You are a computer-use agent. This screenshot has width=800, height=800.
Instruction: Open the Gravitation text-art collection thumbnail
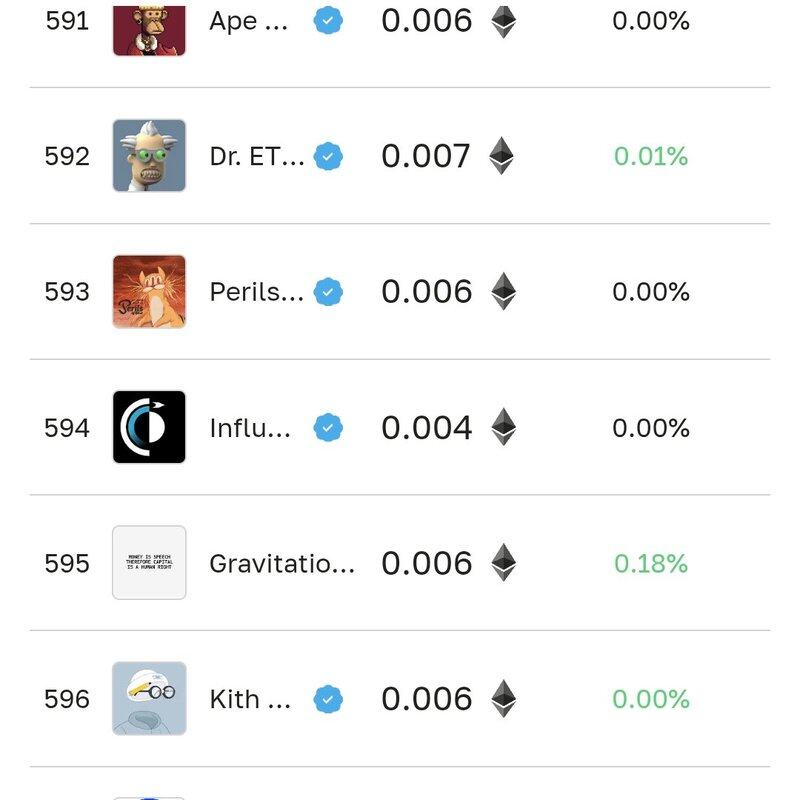pos(149,563)
